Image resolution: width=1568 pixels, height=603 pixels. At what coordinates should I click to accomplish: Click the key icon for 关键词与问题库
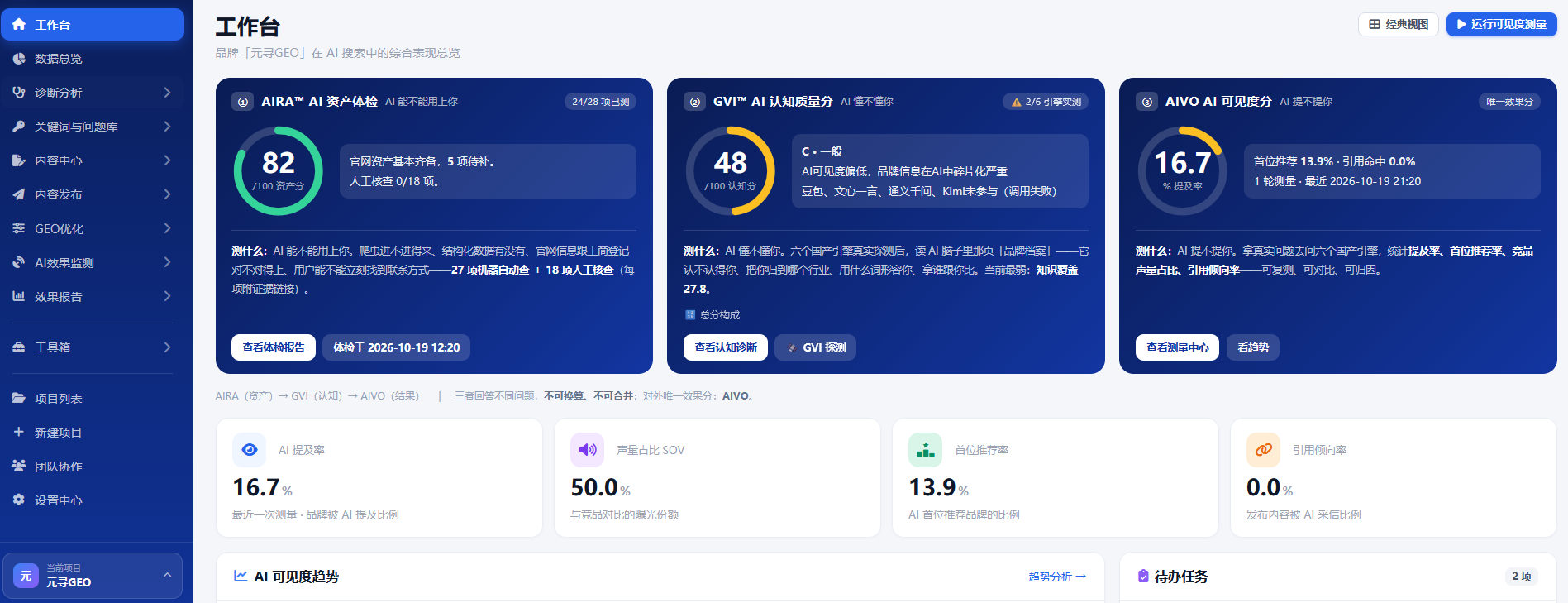[x=19, y=127]
